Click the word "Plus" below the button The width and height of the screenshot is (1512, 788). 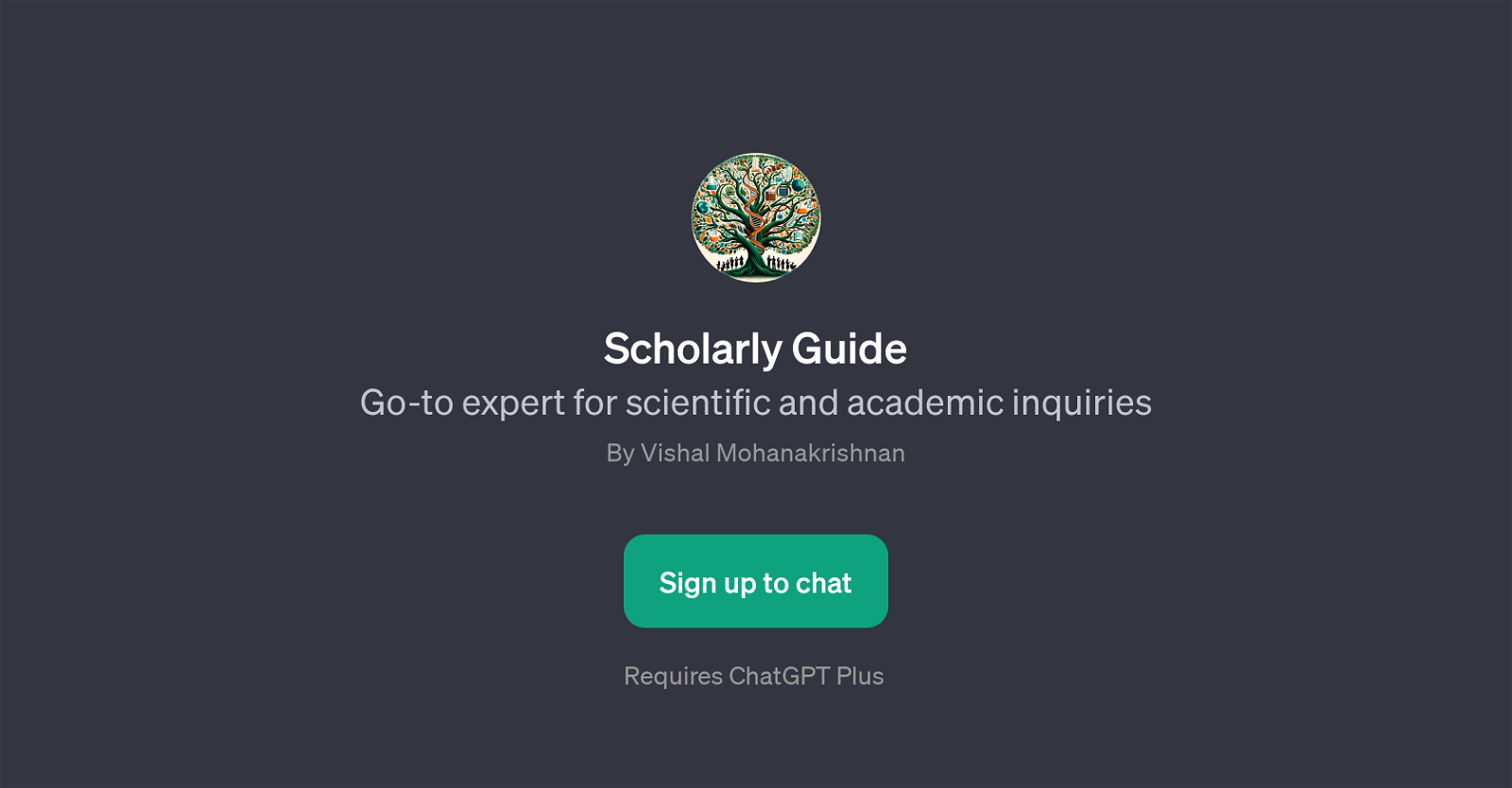pos(860,677)
